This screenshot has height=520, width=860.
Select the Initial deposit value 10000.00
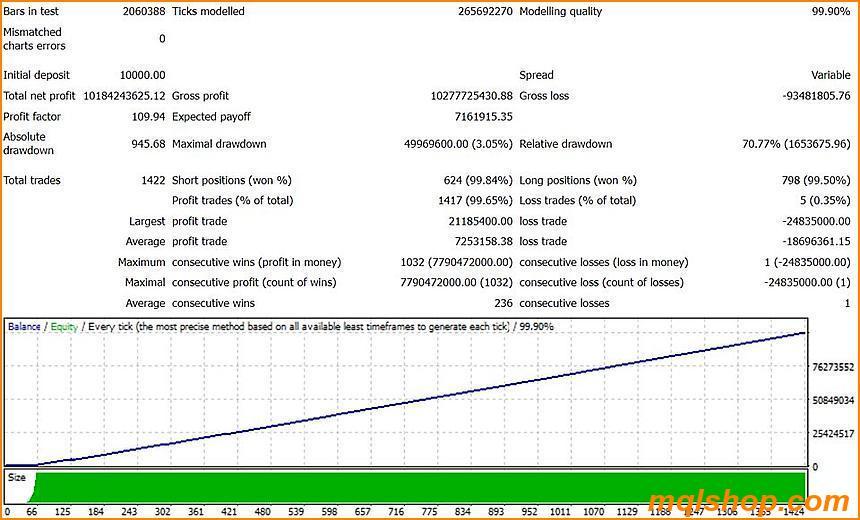(x=143, y=75)
